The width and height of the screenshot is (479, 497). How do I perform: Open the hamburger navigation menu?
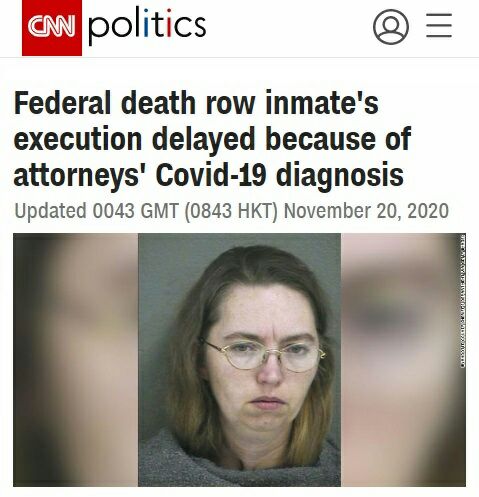click(439, 25)
